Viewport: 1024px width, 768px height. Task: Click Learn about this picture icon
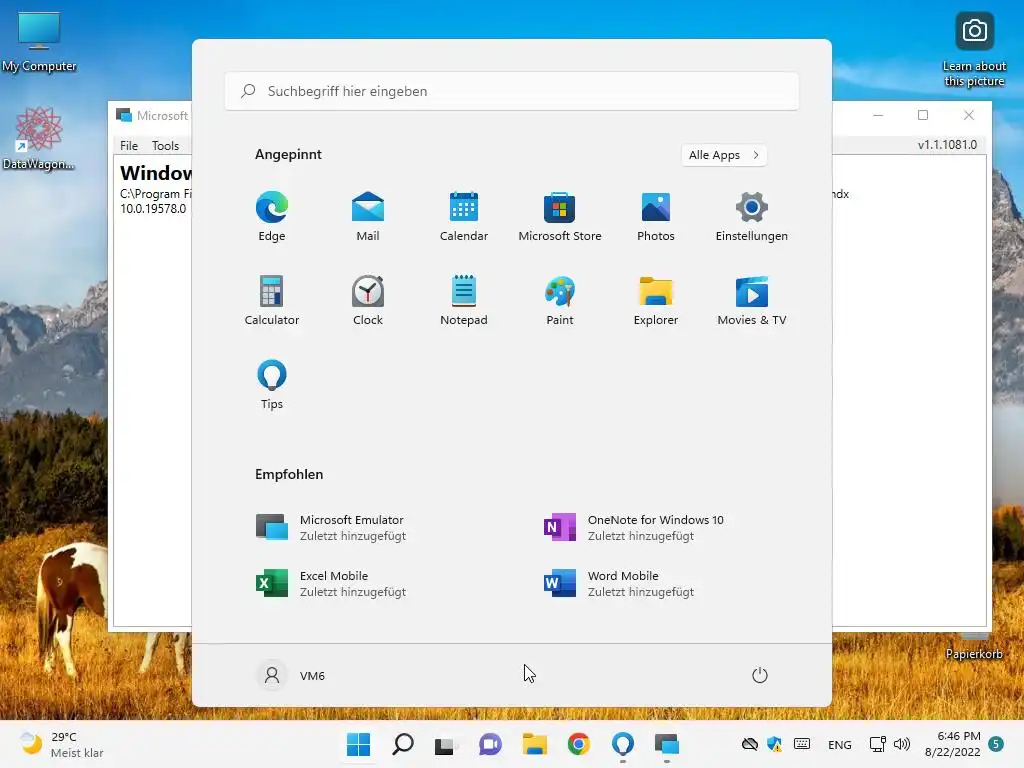(x=974, y=50)
